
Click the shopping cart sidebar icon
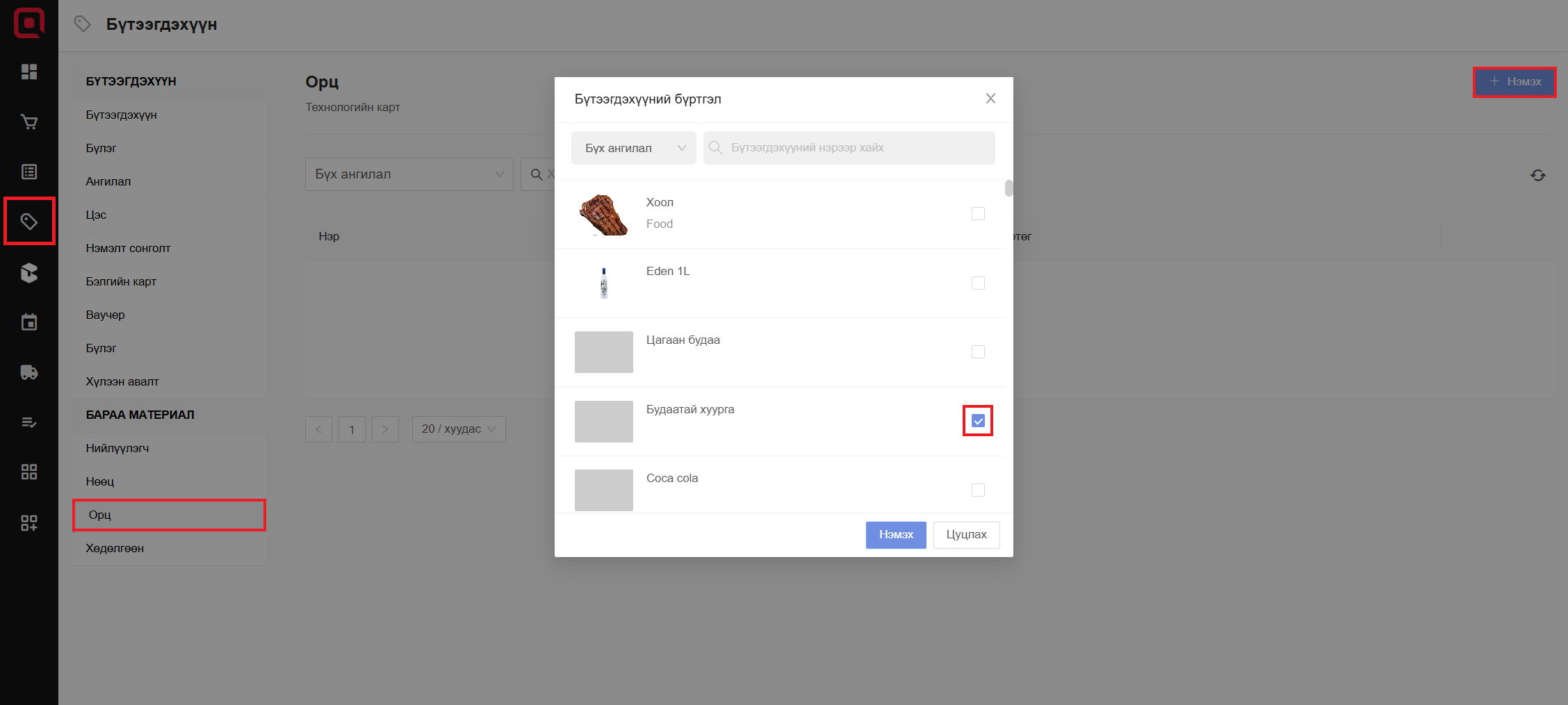tap(29, 122)
